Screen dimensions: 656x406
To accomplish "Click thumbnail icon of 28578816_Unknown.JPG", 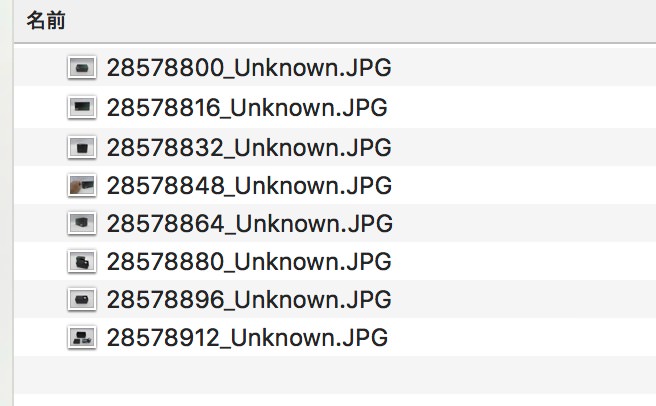I will pos(82,107).
